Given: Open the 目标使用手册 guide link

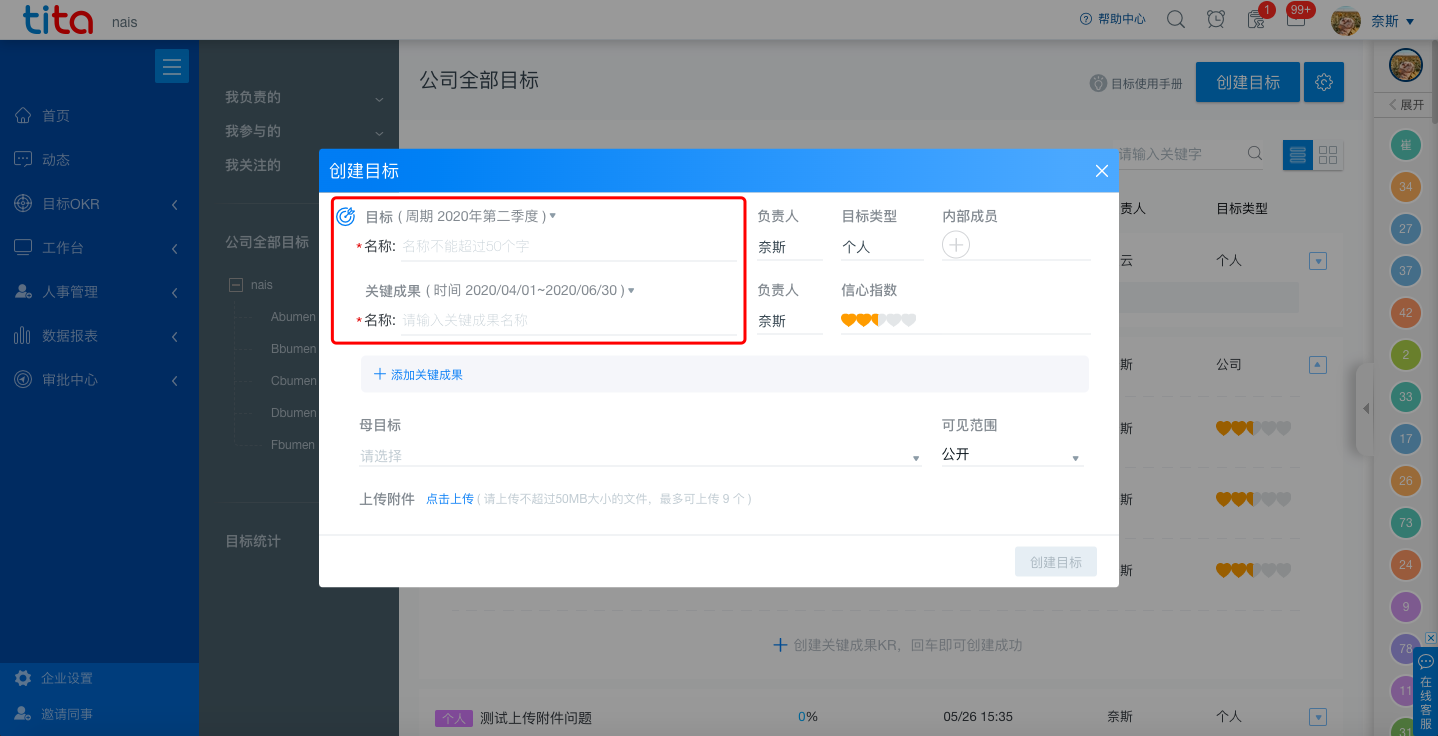Looking at the screenshot, I should [x=1136, y=84].
